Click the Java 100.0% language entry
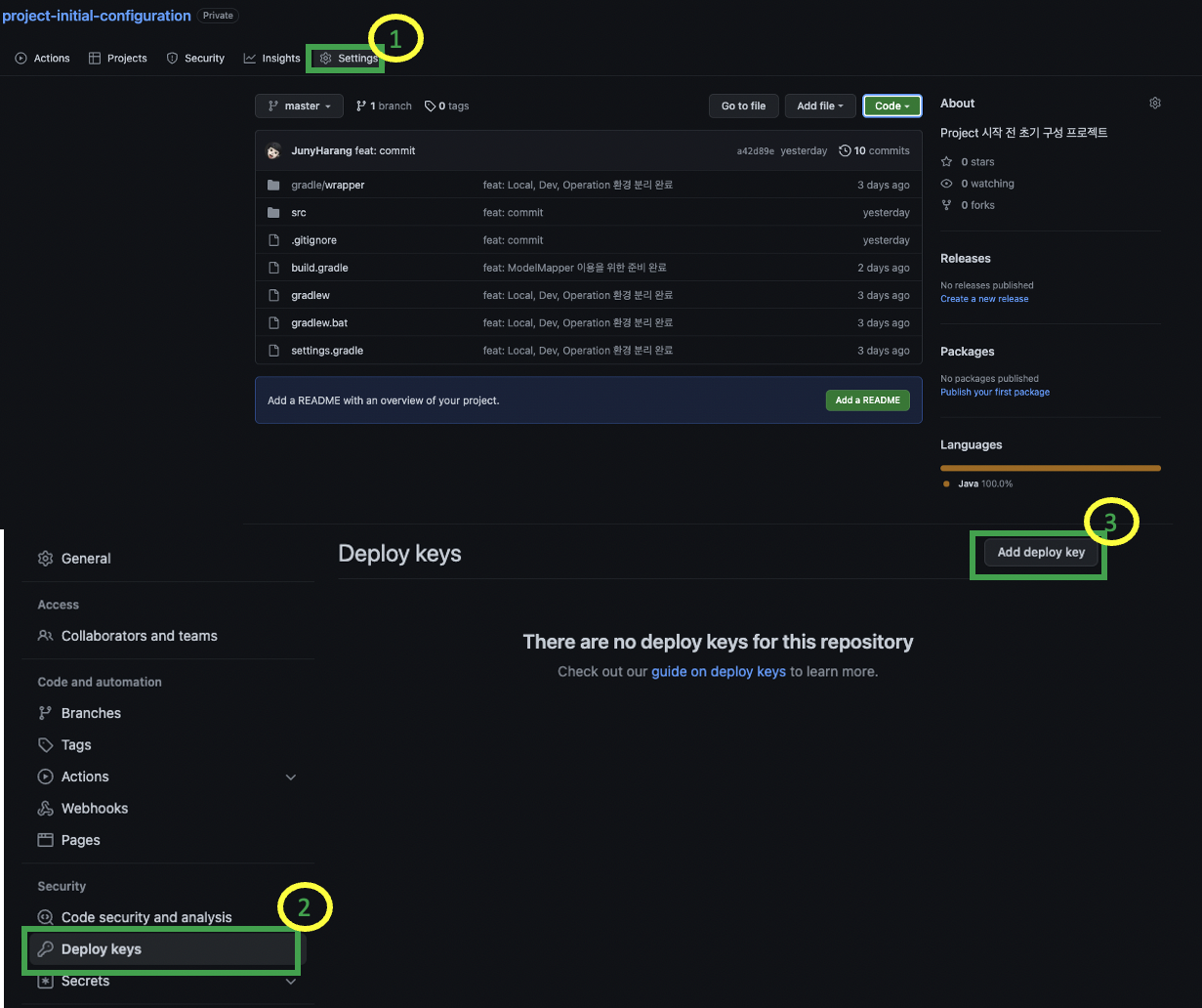Image resolution: width=1202 pixels, height=1008 pixels. [x=977, y=483]
